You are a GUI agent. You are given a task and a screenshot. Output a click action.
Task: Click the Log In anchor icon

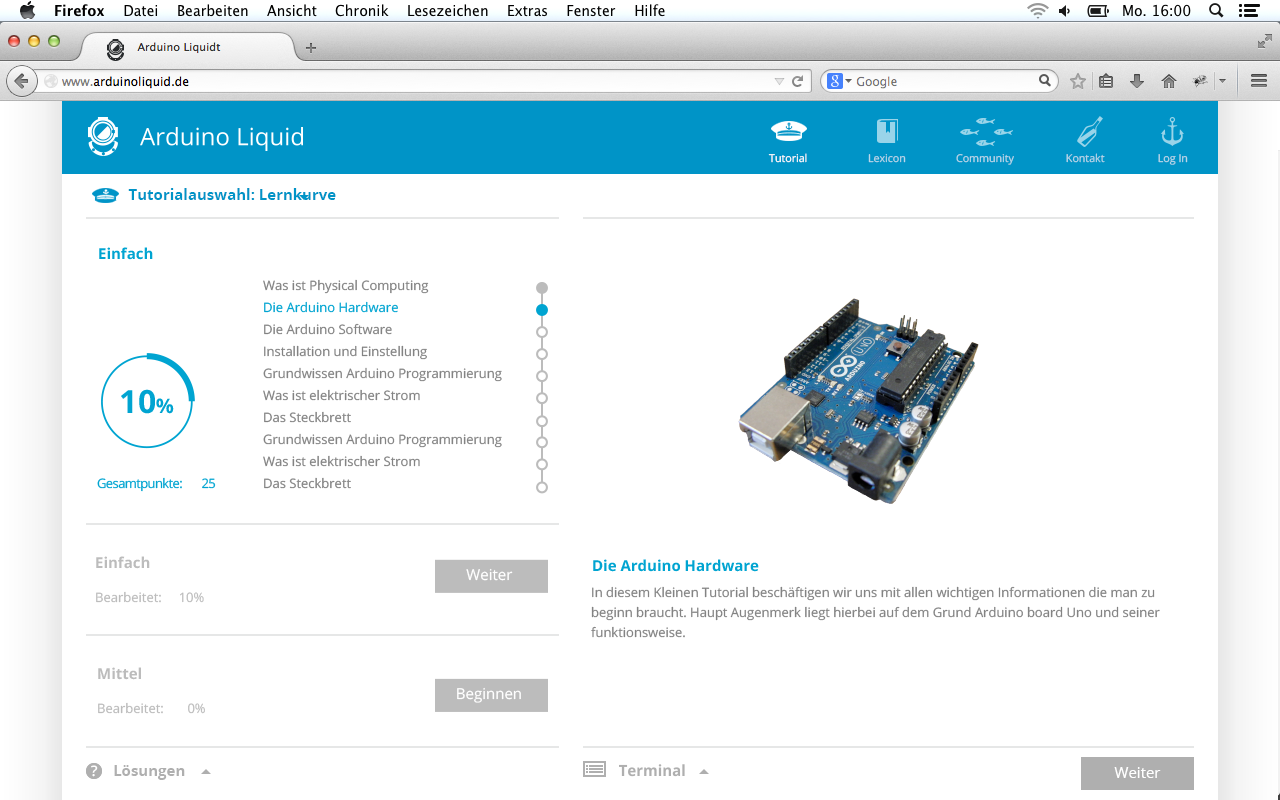tap(1172, 132)
